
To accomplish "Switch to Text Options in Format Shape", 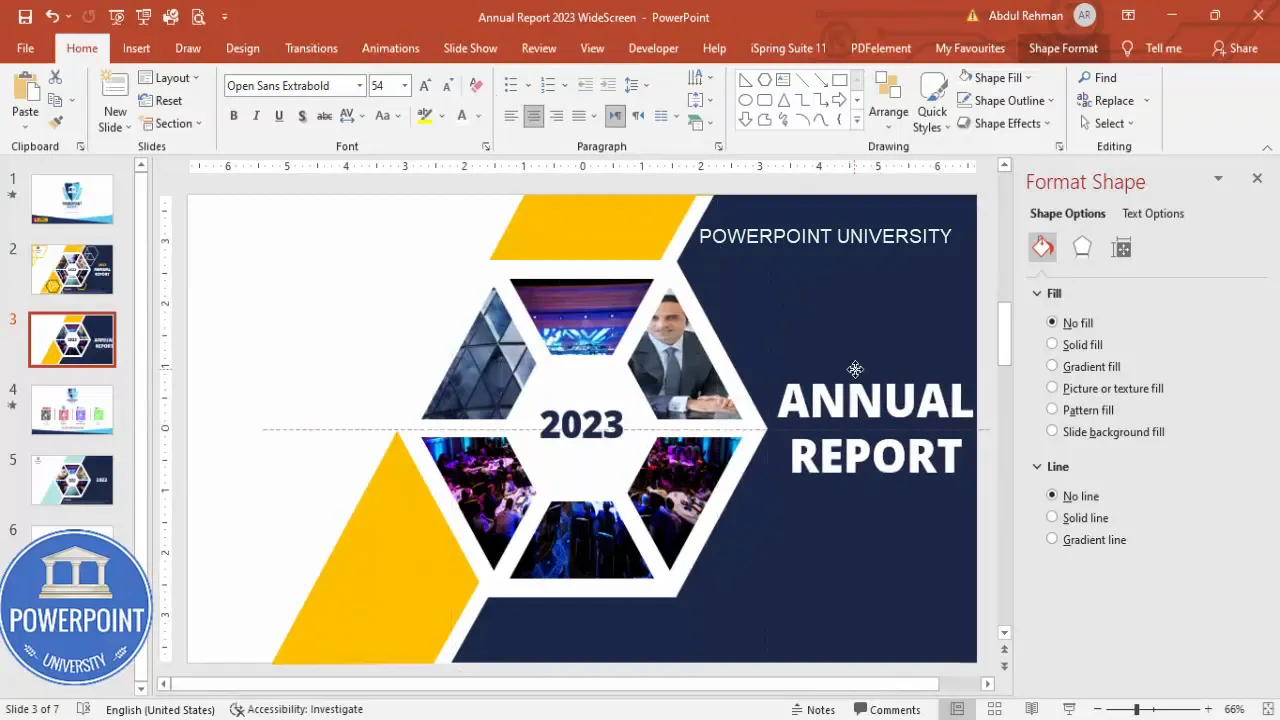I will pyautogui.click(x=1153, y=213).
